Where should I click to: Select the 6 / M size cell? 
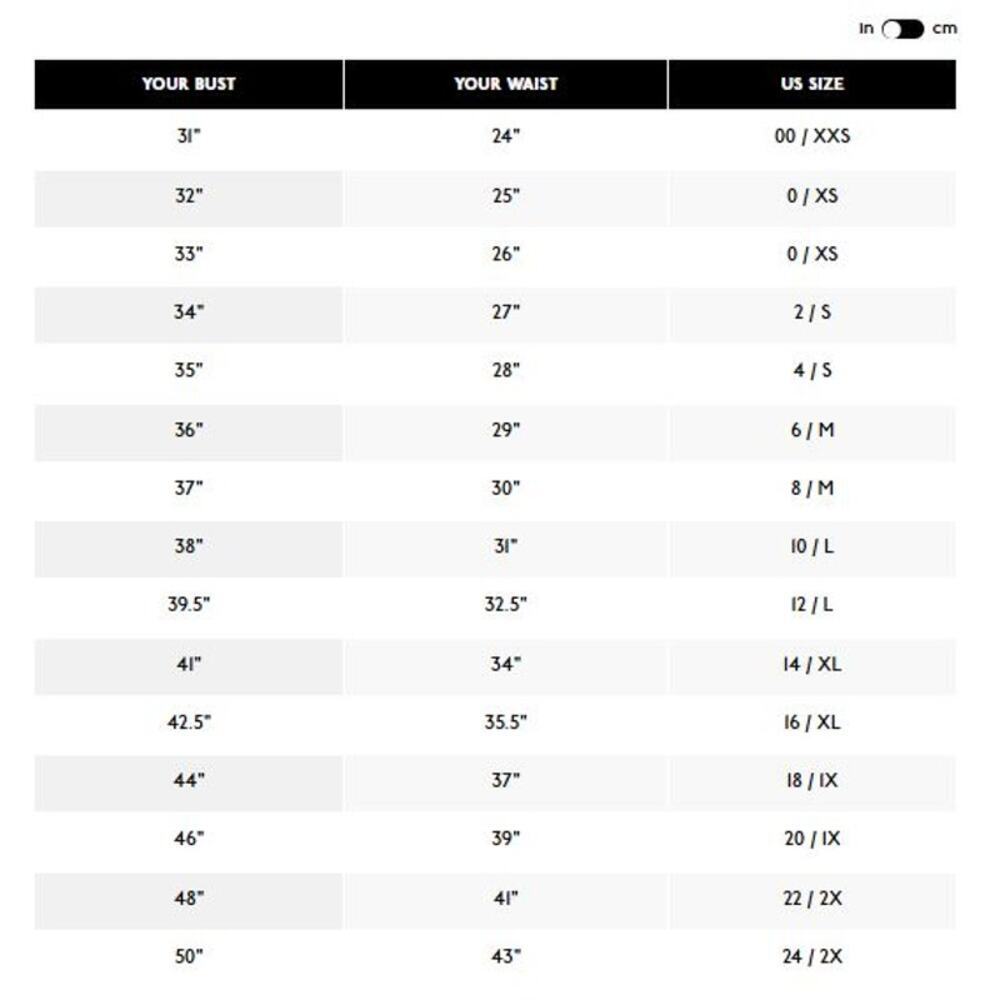coord(812,430)
